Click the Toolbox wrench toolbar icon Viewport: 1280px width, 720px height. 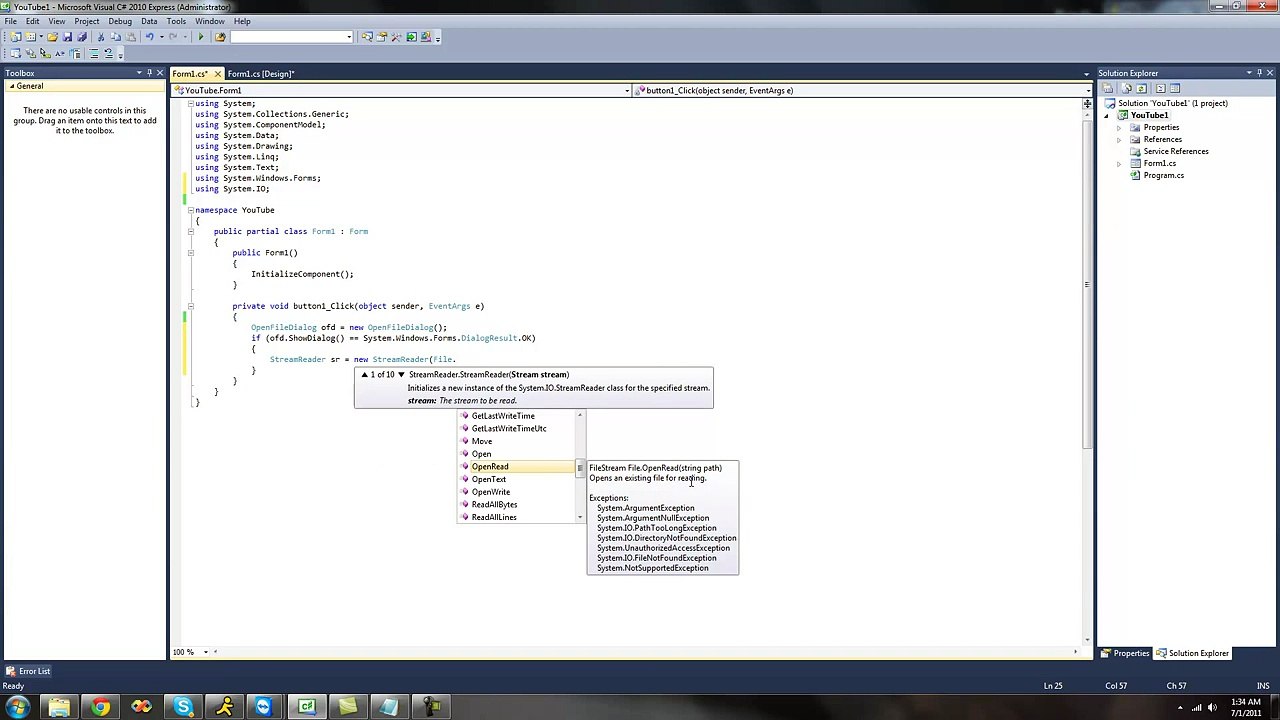[x=396, y=37]
